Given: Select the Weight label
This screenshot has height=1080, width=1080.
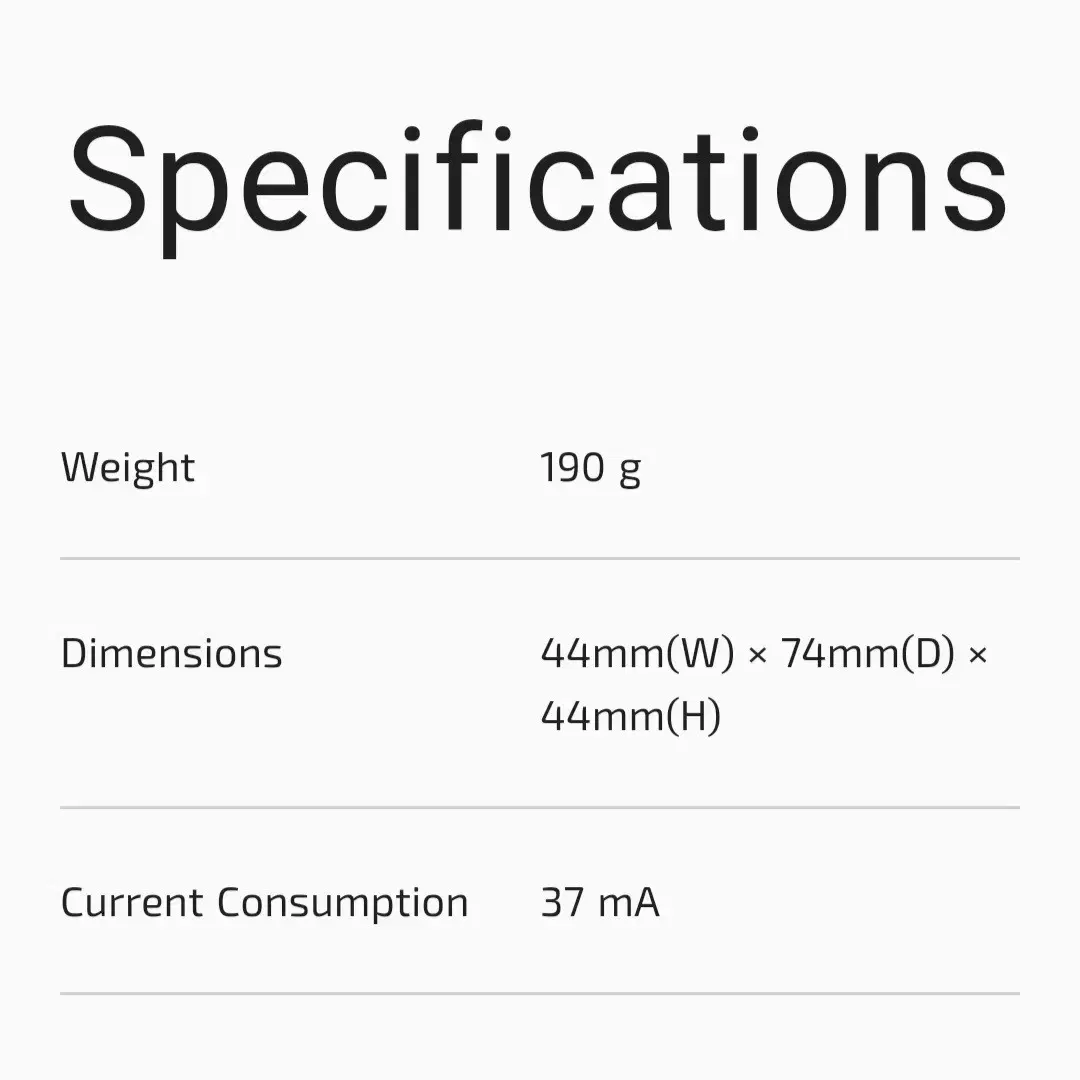Looking at the screenshot, I should pyautogui.click(x=128, y=468).
